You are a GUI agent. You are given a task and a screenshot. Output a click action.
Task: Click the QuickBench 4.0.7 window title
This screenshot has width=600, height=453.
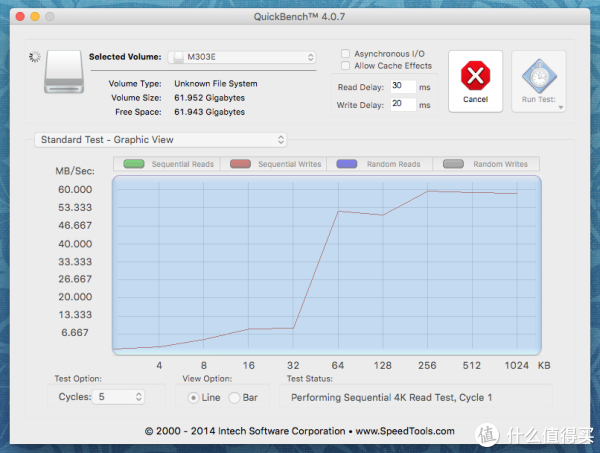tap(299, 17)
